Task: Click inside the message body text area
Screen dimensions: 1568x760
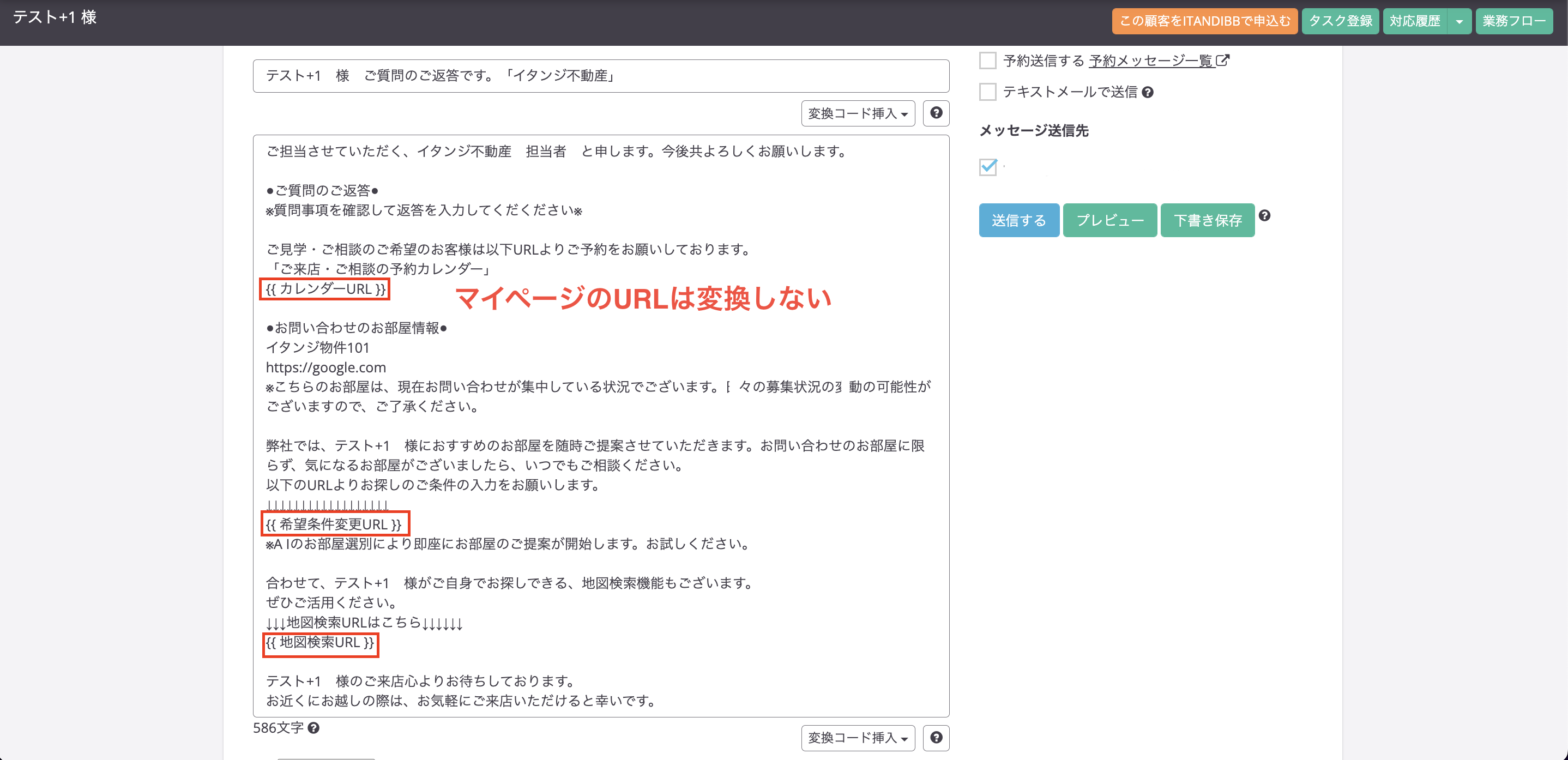Action: tap(601, 426)
